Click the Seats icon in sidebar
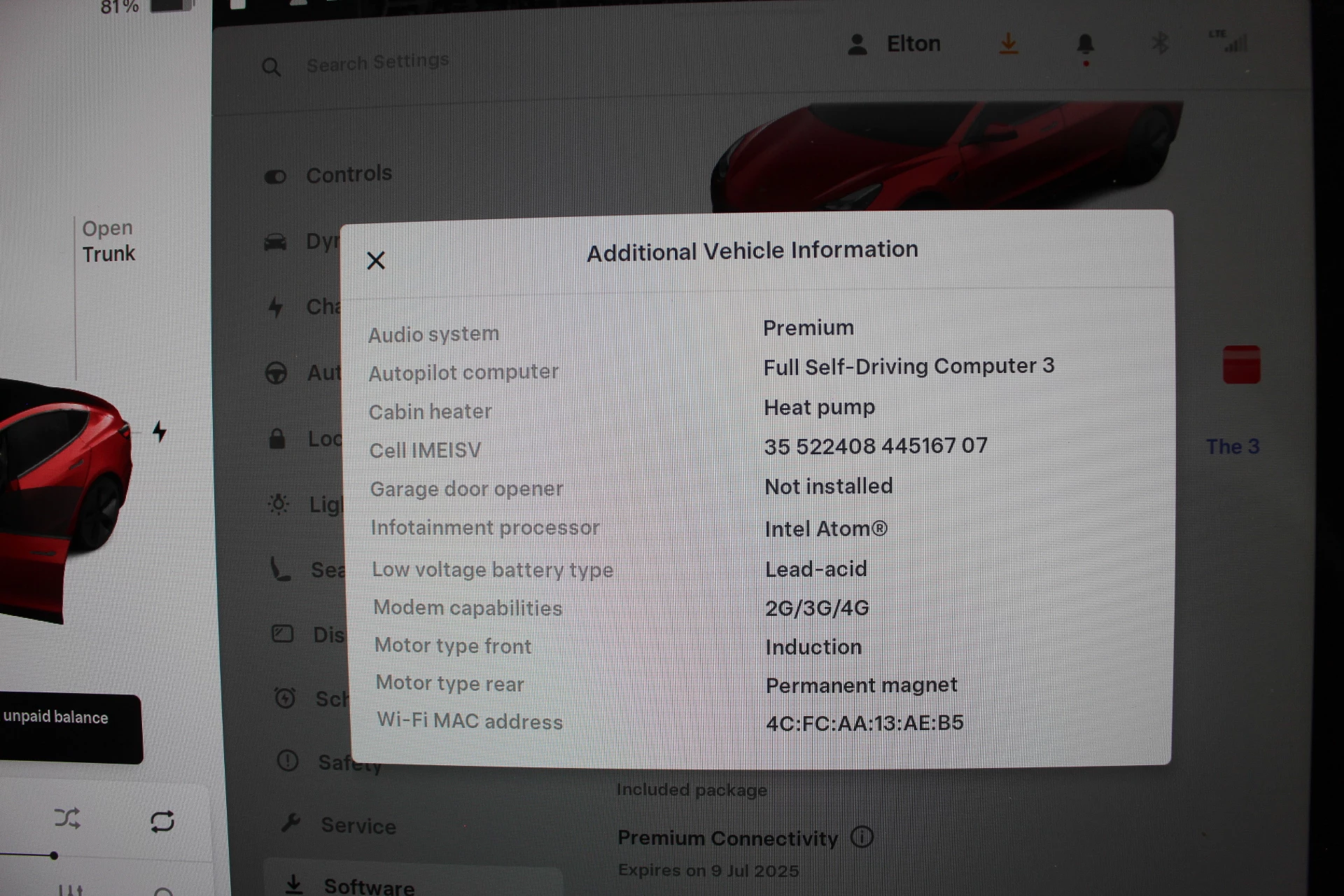The height and width of the screenshot is (896, 1344). point(280,568)
